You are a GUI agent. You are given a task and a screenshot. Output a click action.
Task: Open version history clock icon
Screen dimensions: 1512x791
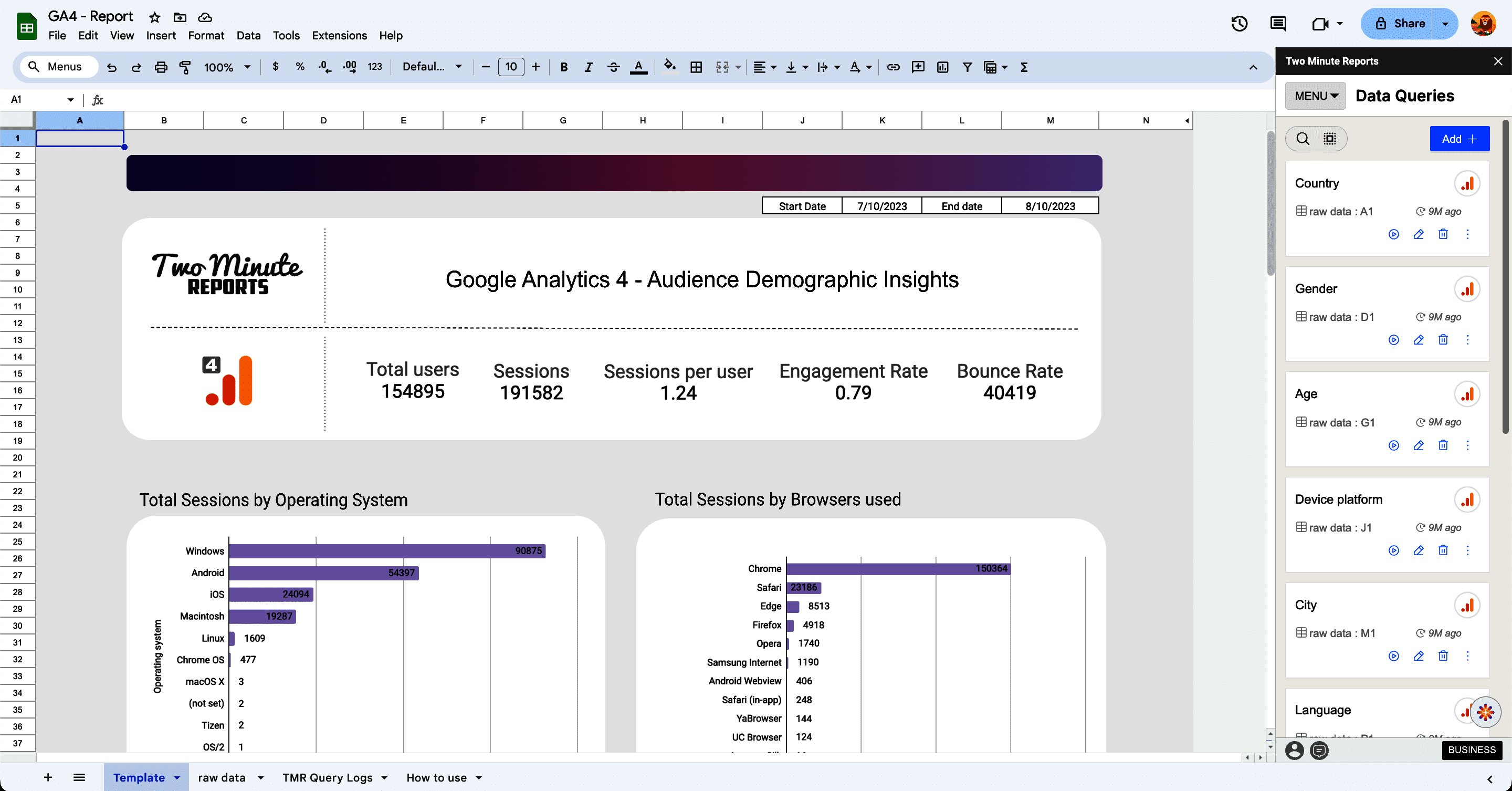pyautogui.click(x=1239, y=24)
